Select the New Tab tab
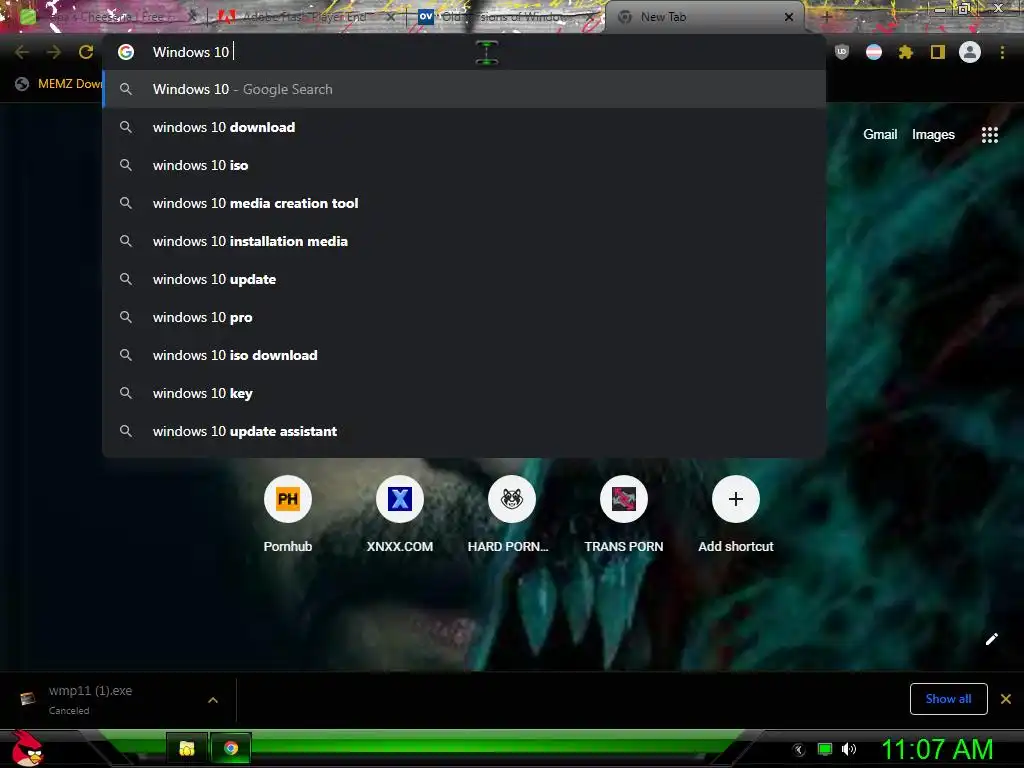 pos(702,17)
